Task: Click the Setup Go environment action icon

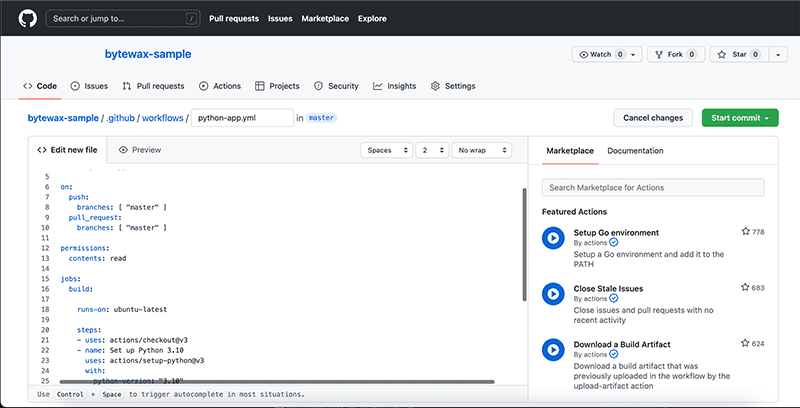Action: pyautogui.click(x=551, y=237)
